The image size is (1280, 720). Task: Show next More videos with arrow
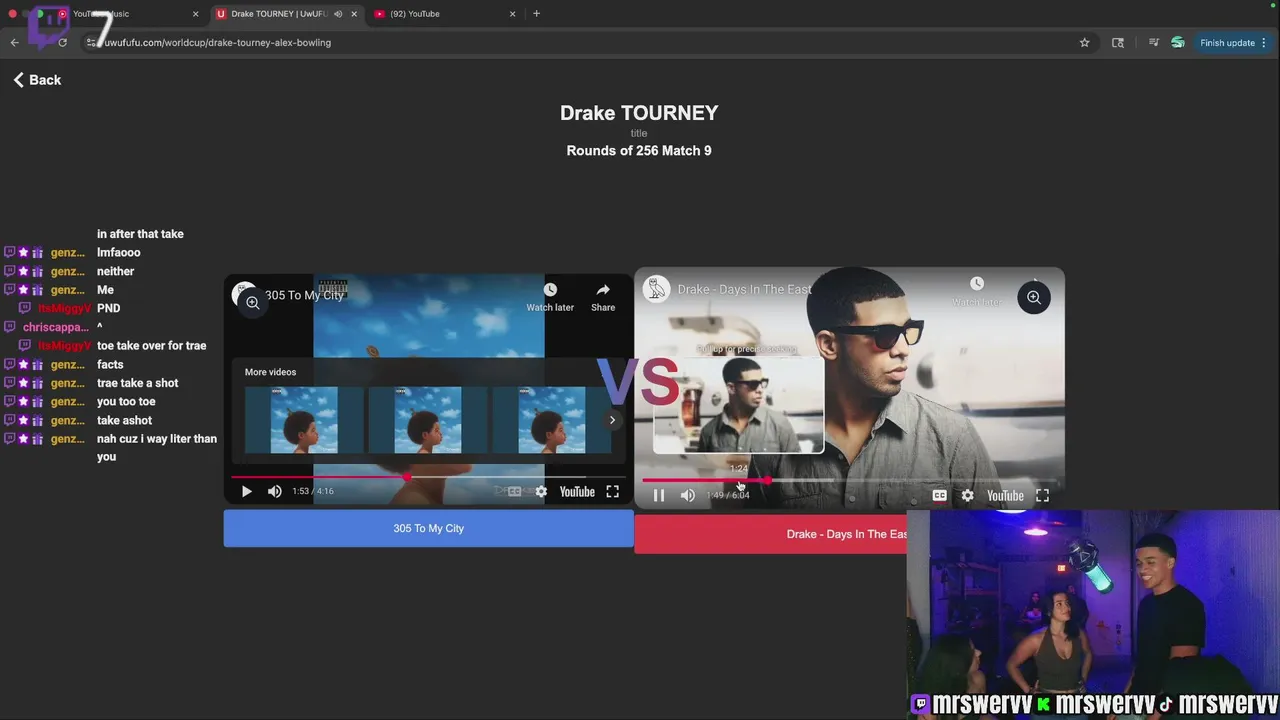(612, 420)
